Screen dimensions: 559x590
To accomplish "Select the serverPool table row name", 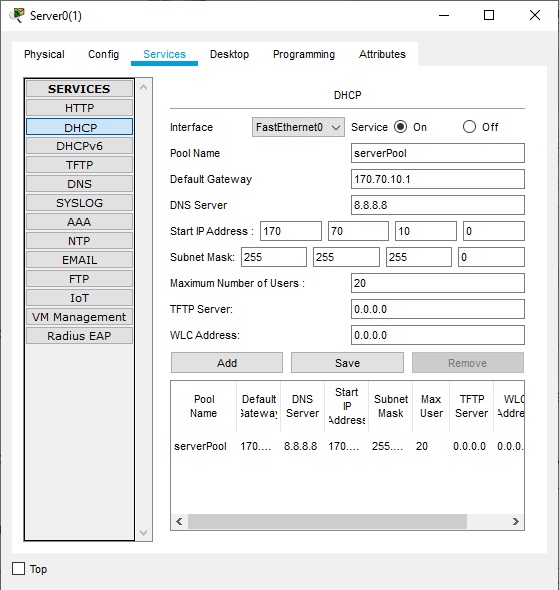I will tap(201, 446).
